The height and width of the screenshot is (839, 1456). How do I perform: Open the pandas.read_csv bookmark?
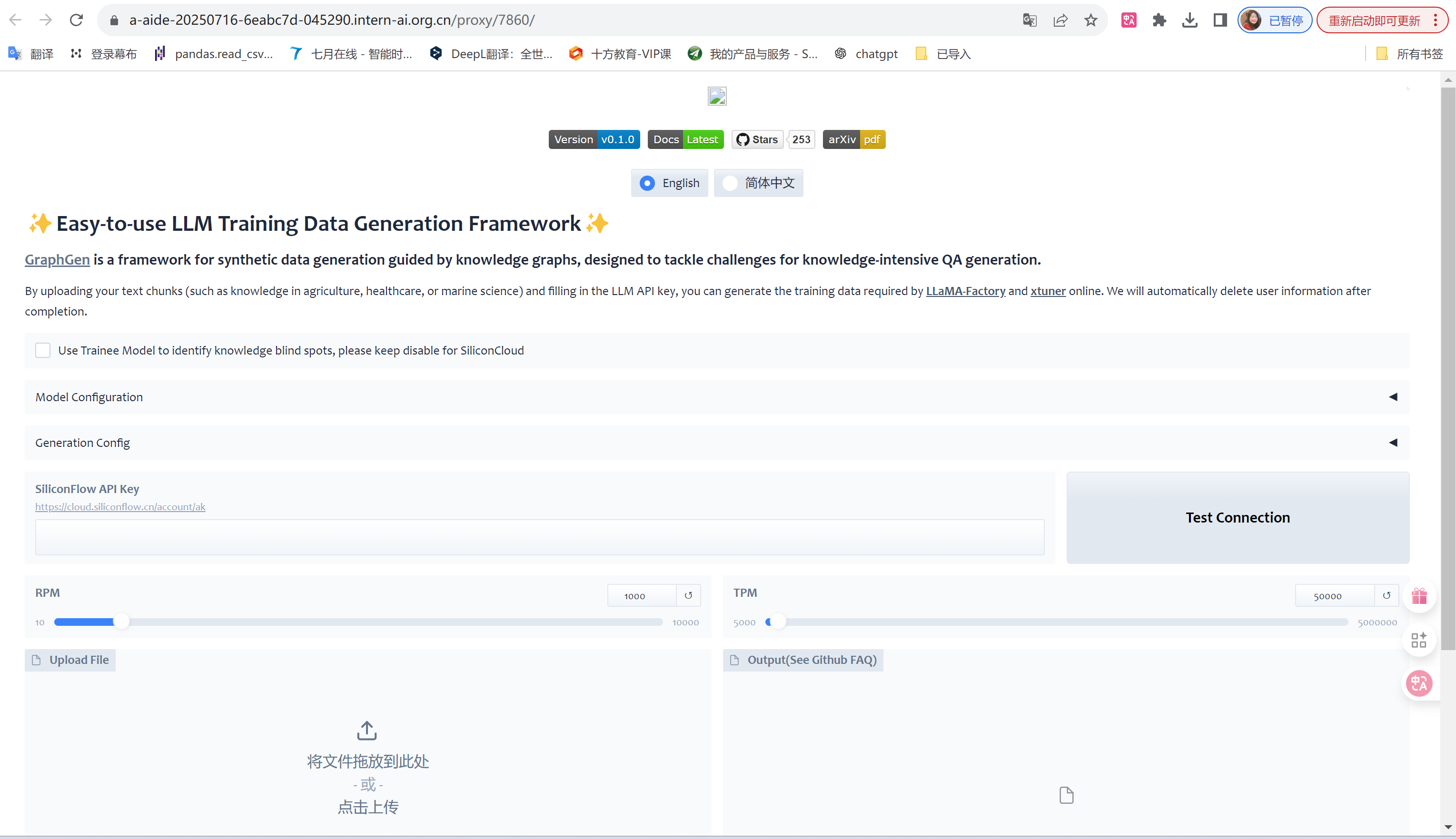pos(213,54)
